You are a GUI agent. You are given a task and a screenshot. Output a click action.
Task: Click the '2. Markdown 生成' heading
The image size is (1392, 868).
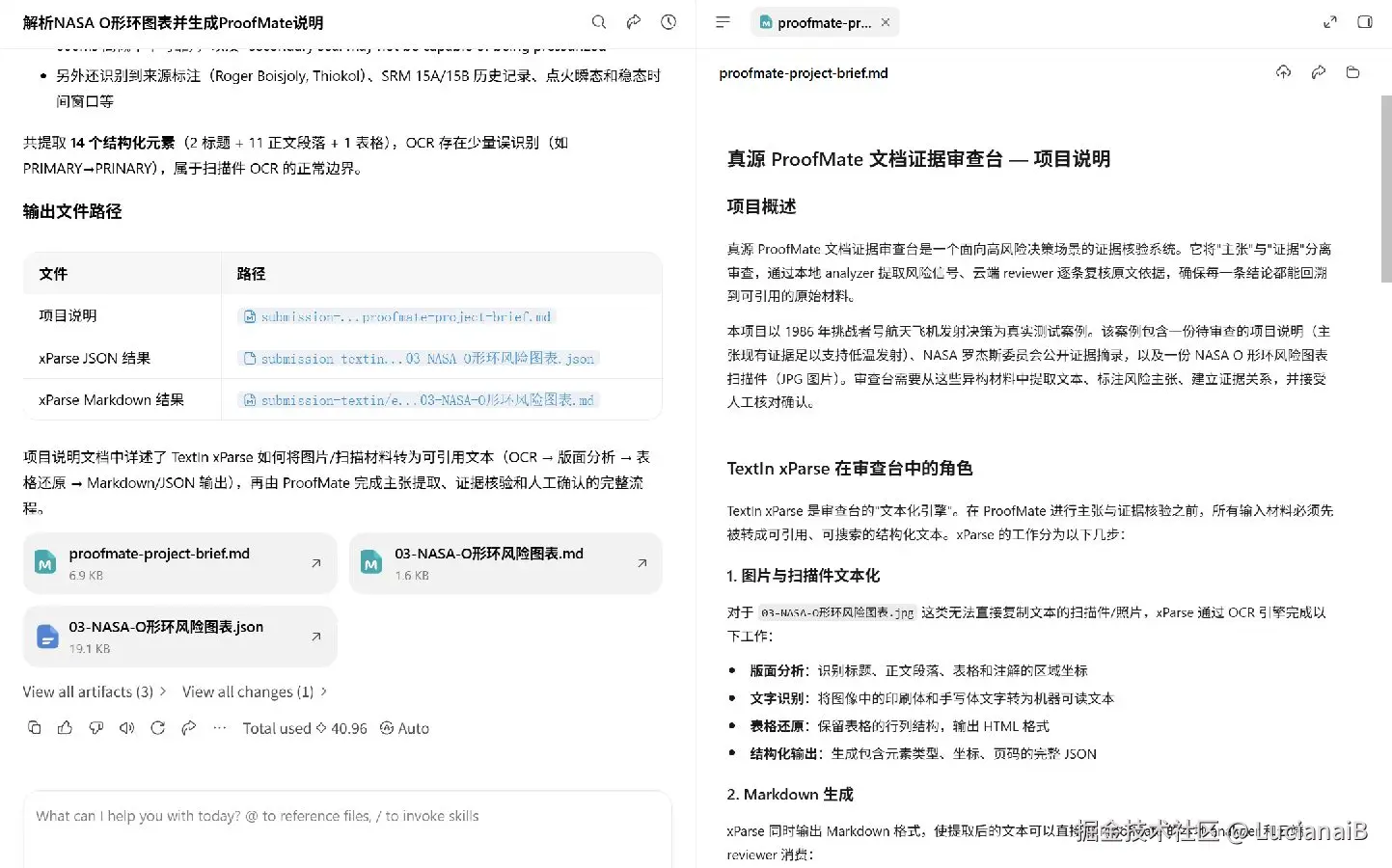[x=790, y=795]
